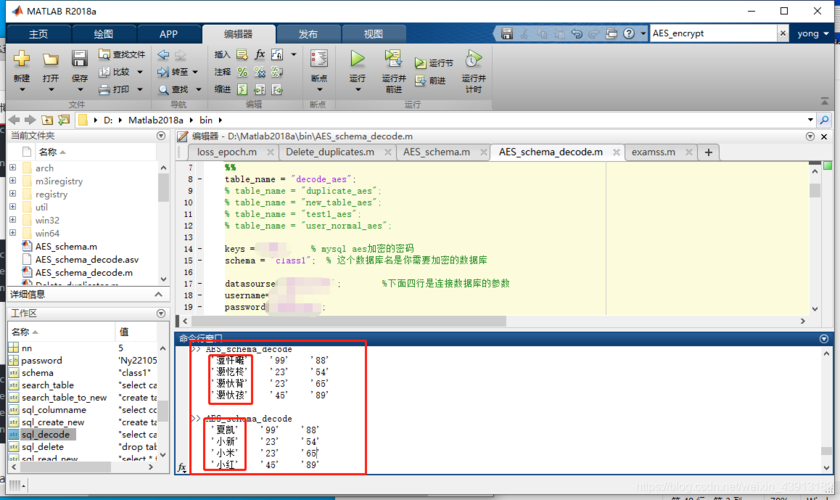Click the help question mark icon
Viewport: 840px width, 500px height.
click(629, 33)
